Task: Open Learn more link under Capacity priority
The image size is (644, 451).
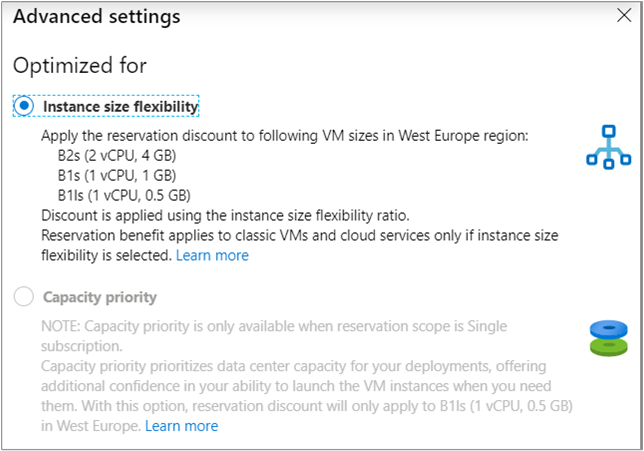Action: pos(181,426)
